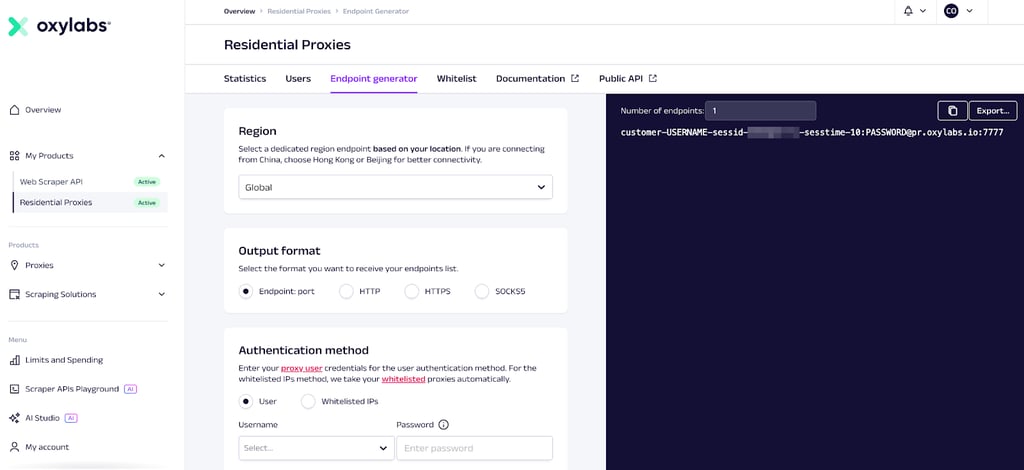Viewport: 1024px width, 470px height.
Task: Follow the whitelisted link
Action: (x=404, y=379)
